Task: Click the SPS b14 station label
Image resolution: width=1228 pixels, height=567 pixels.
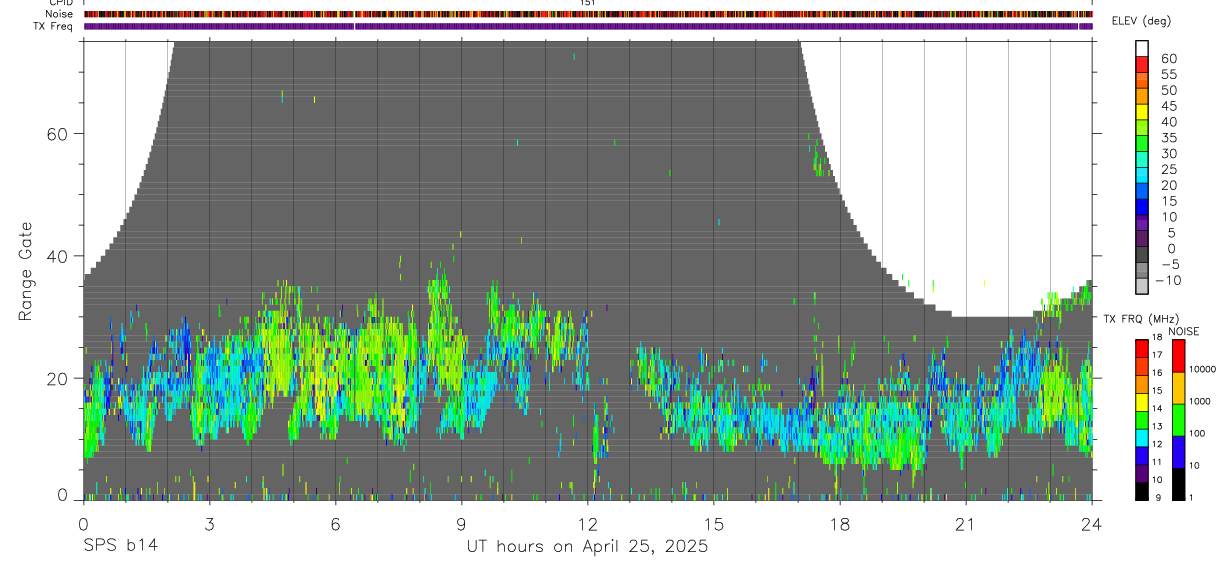Action: [x=120, y=547]
